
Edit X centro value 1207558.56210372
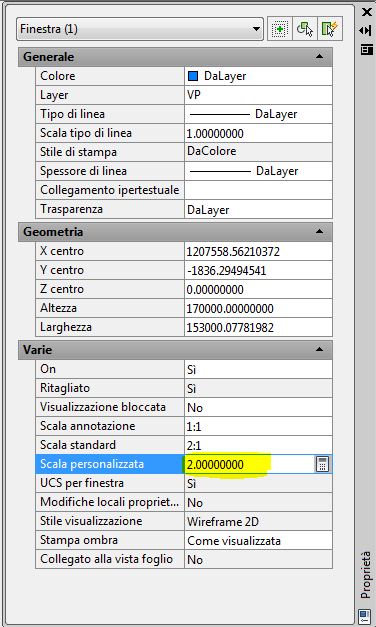coord(258,251)
